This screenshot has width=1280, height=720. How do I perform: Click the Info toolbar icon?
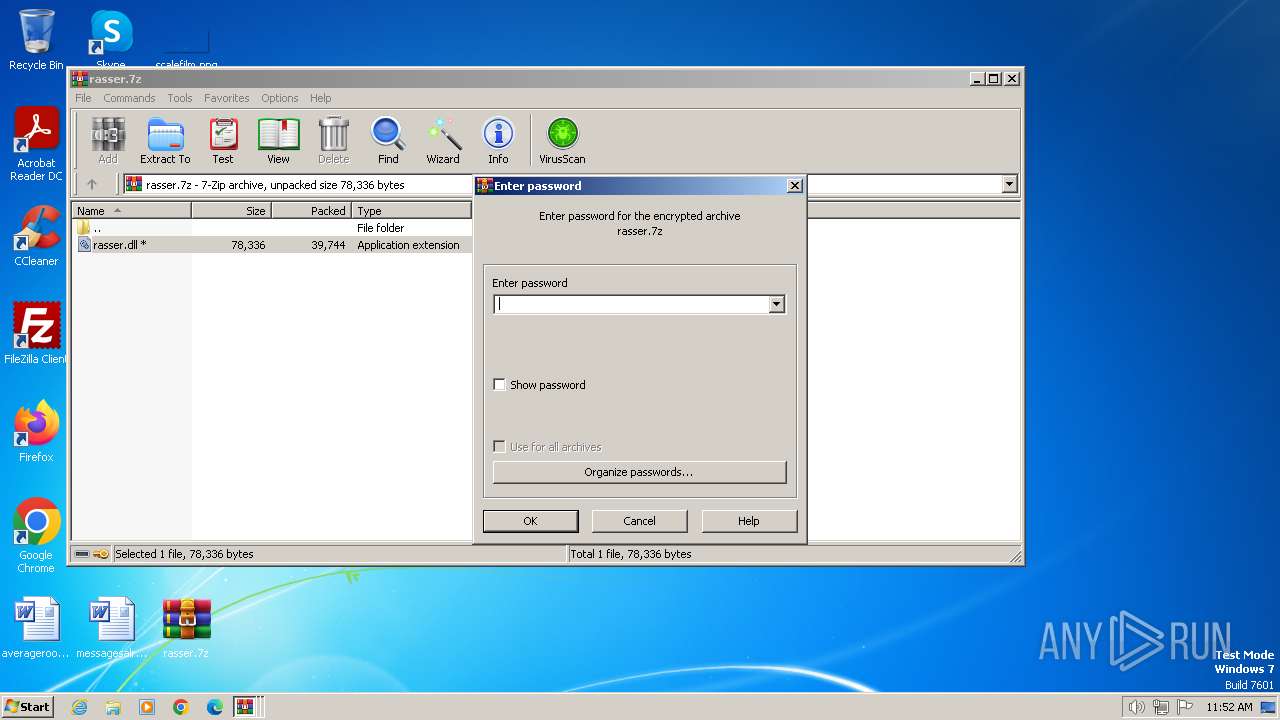(x=498, y=140)
